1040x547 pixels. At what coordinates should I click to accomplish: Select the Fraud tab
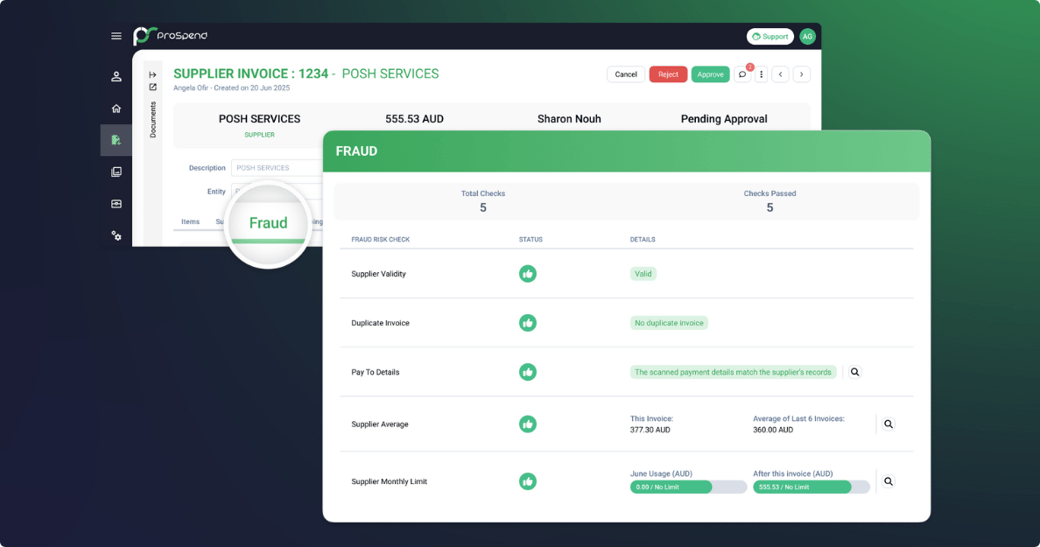[x=268, y=223]
